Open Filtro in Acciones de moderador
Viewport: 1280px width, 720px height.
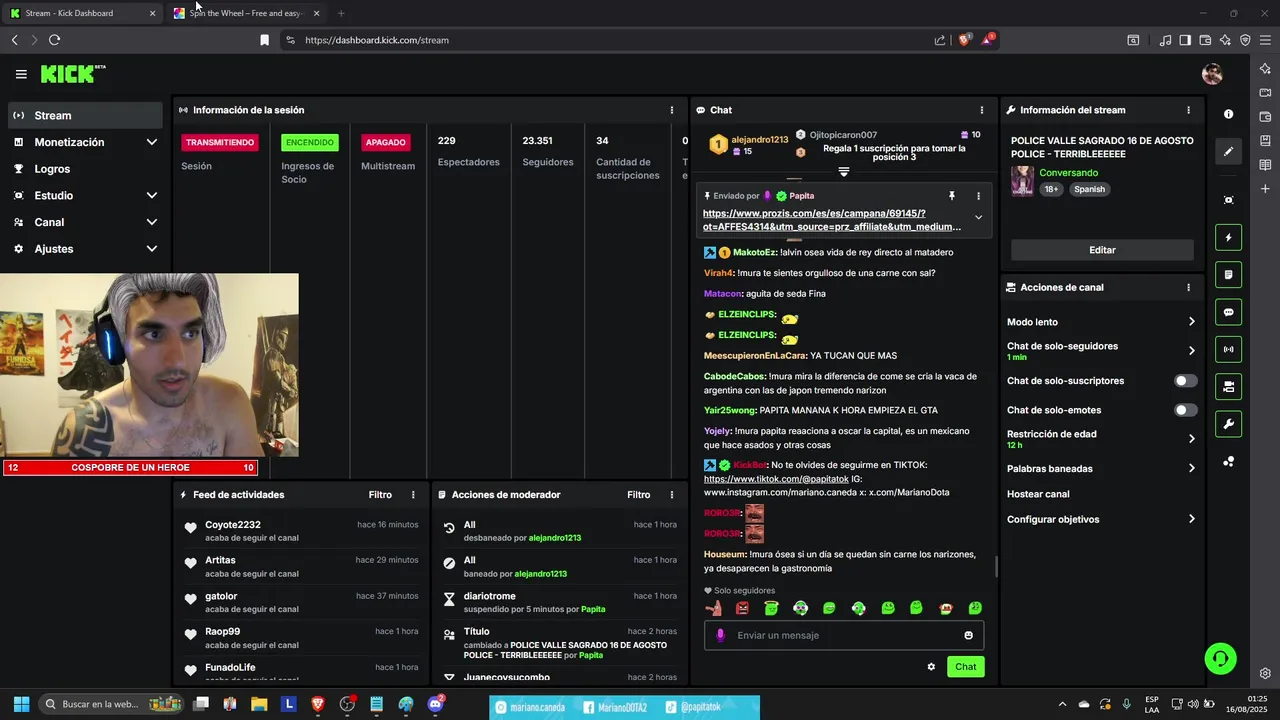pos(639,495)
